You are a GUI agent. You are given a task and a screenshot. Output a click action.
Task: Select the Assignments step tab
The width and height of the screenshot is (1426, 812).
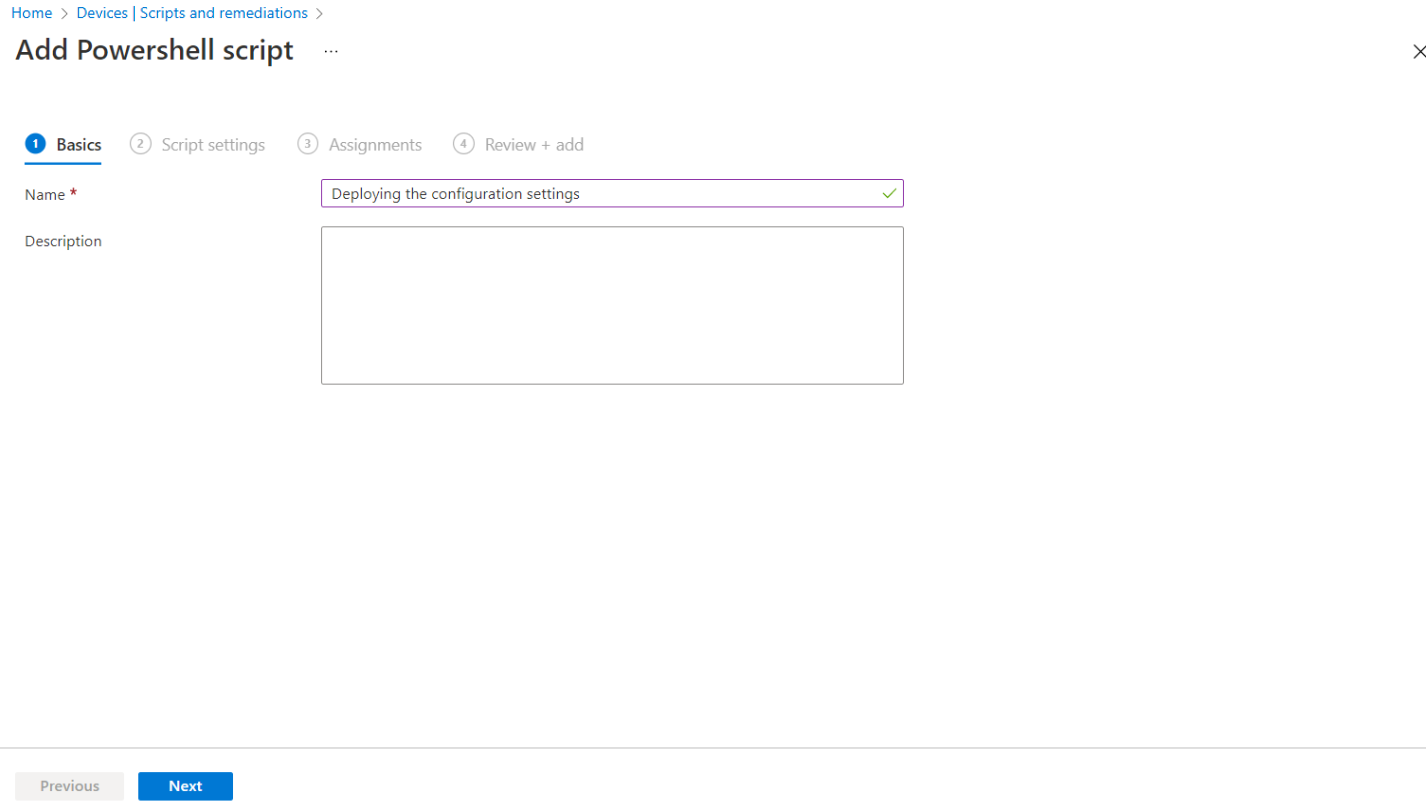pyautogui.click(x=360, y=145)
